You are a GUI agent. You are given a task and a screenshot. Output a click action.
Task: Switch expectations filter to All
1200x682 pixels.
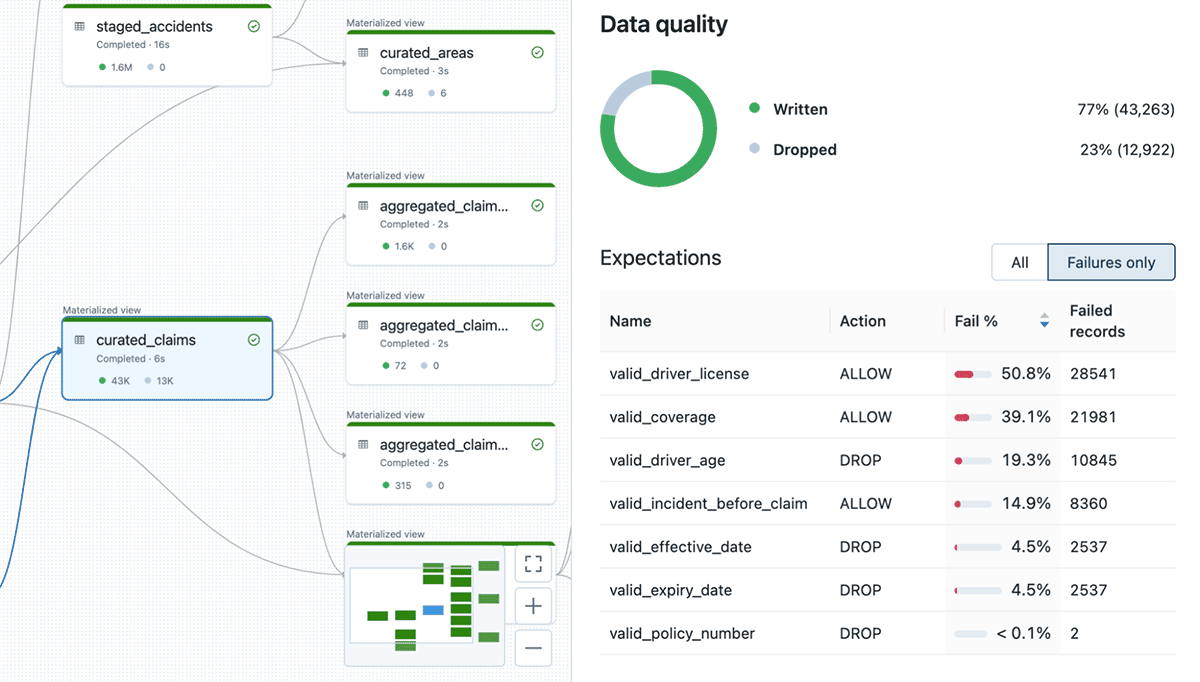(1019, 262)
